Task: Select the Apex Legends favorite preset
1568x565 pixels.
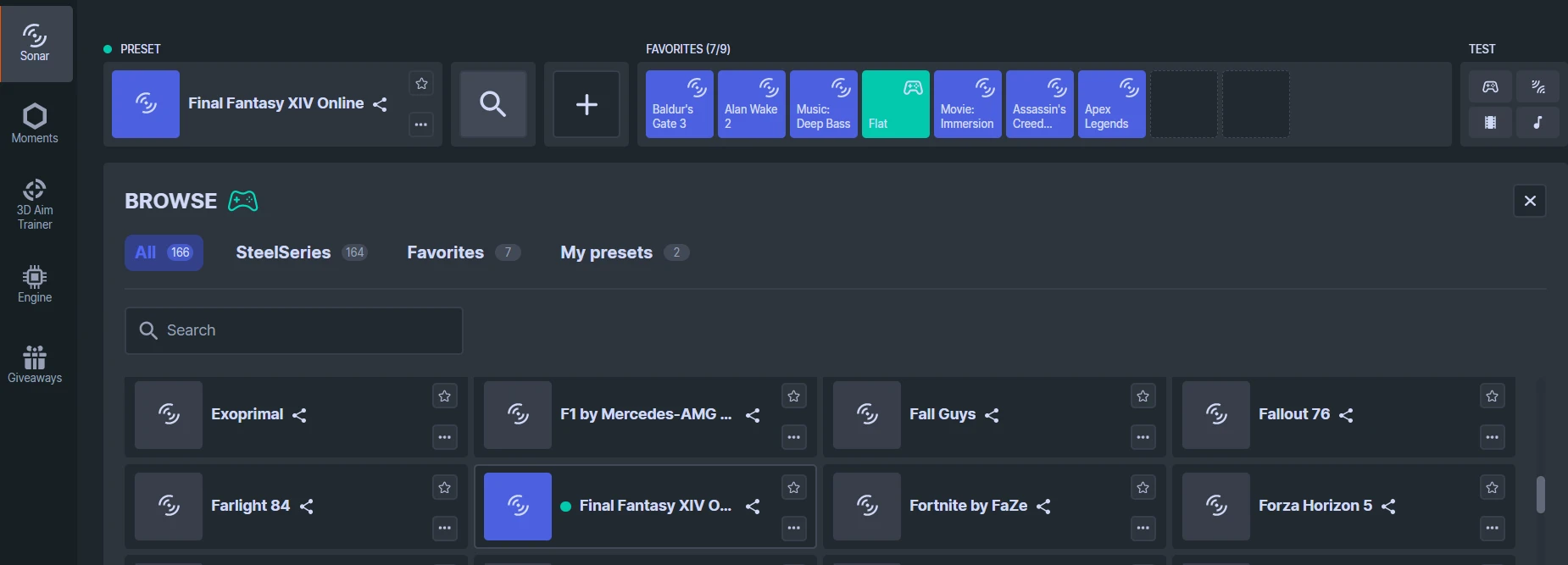Action: click(x=1112, y=104)
